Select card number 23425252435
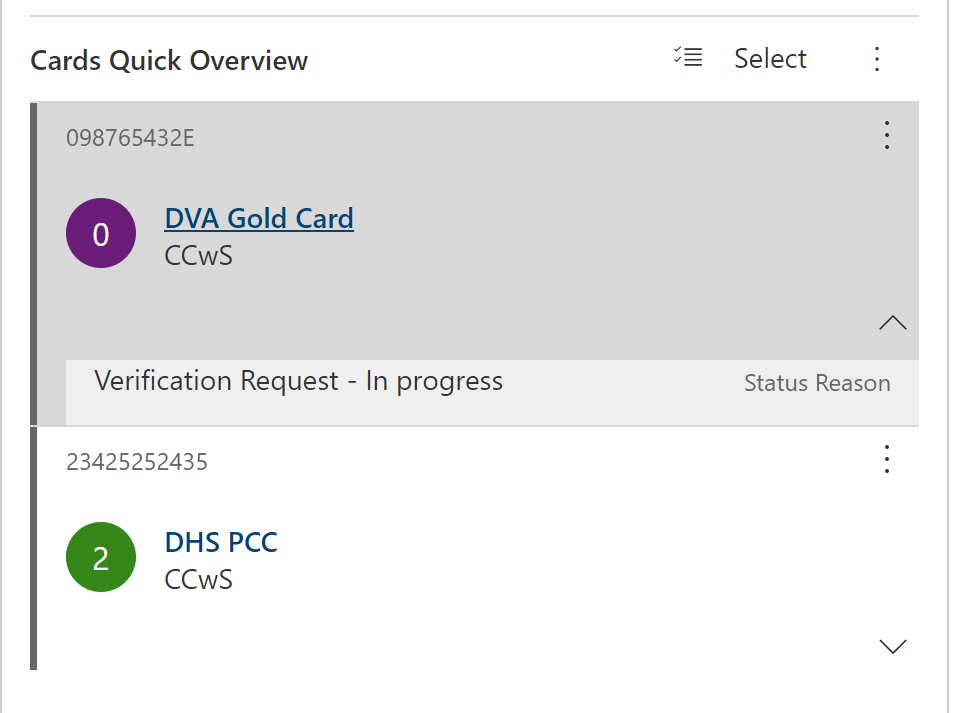968x713 pixels. coord(137,462)
